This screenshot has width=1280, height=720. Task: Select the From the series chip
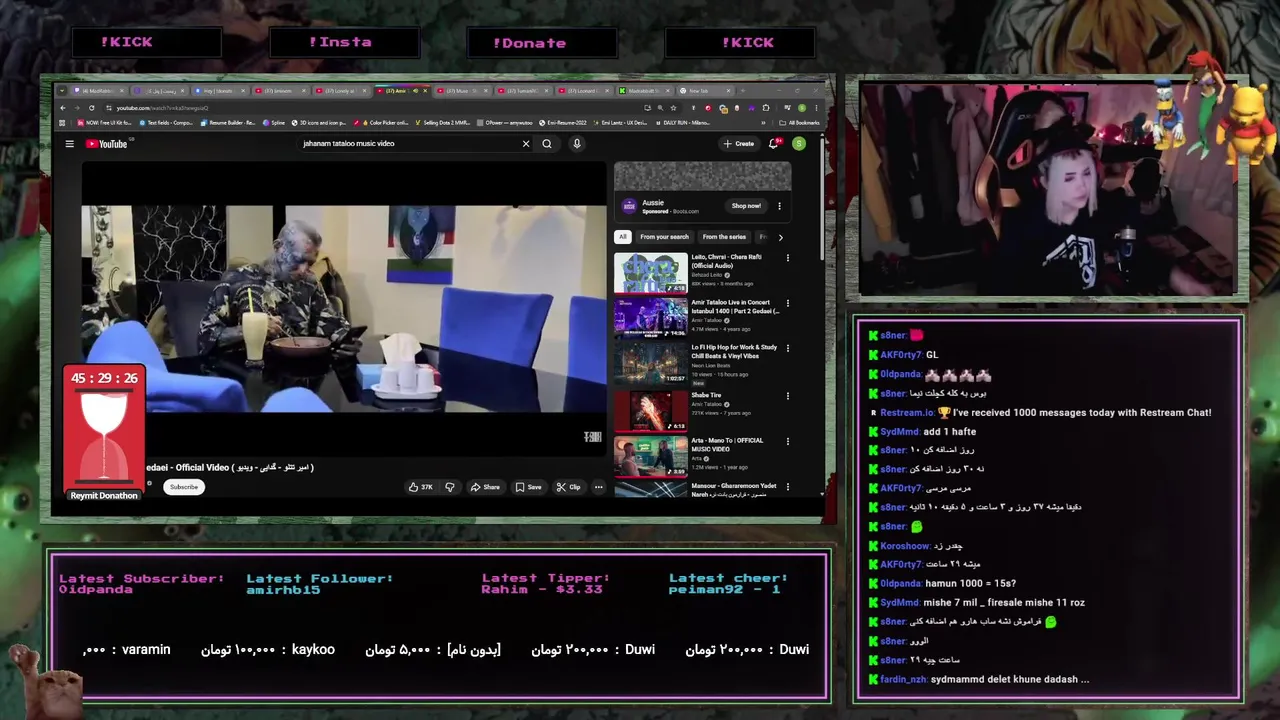724,237
